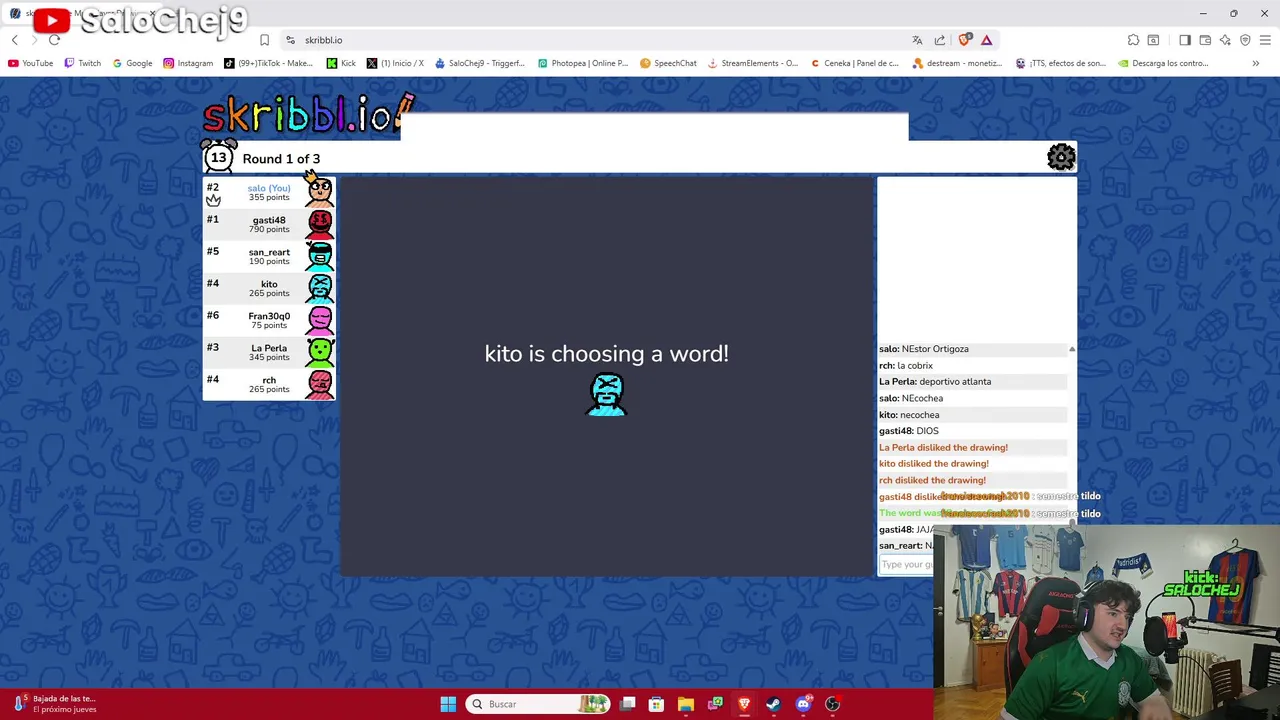Open Google bookmark

(x=132, y=63)
